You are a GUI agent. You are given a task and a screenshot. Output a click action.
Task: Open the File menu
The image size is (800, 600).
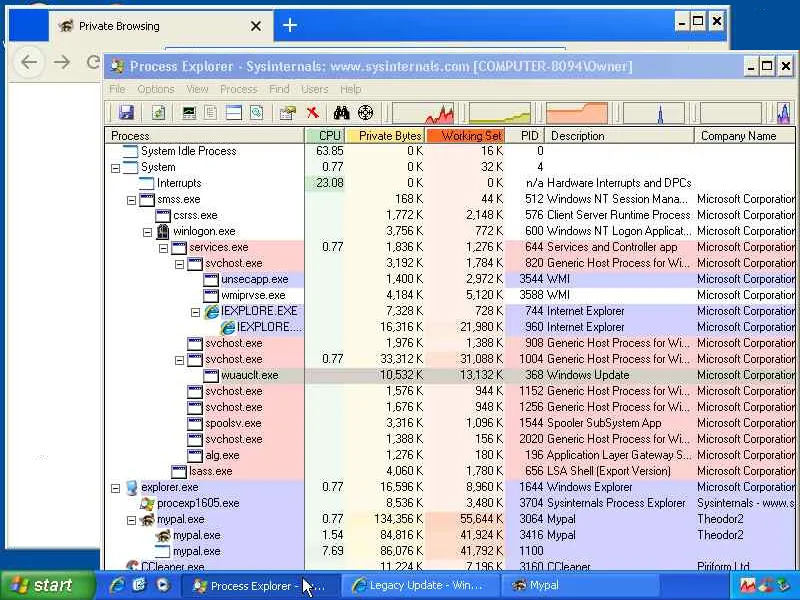tap(117, 89)
